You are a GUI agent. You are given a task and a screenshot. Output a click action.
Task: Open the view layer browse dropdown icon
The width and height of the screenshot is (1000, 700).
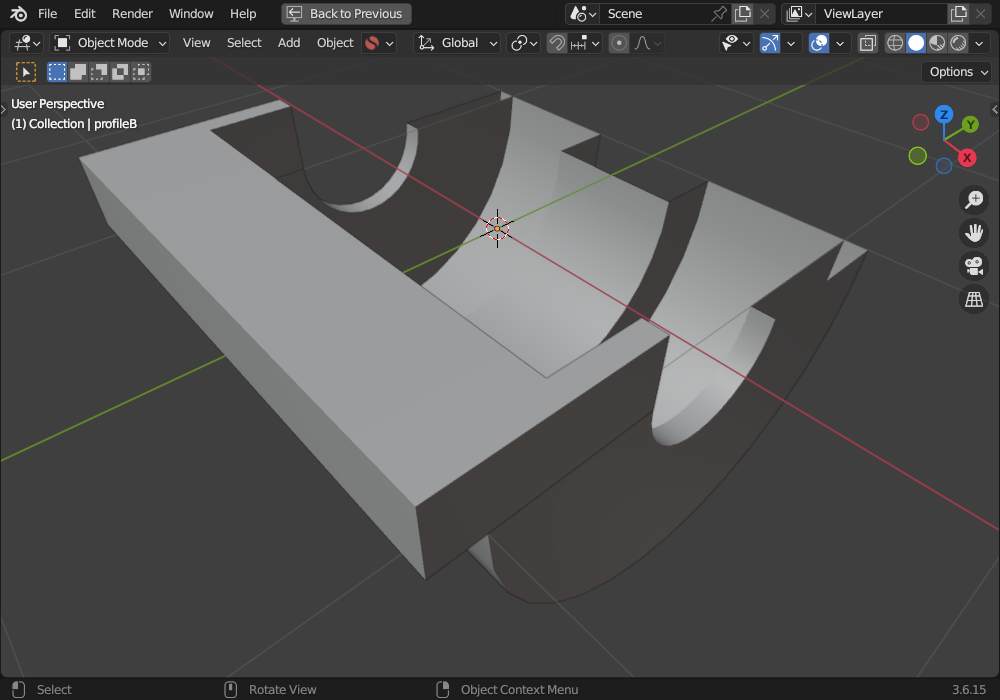tap(799, 13)
